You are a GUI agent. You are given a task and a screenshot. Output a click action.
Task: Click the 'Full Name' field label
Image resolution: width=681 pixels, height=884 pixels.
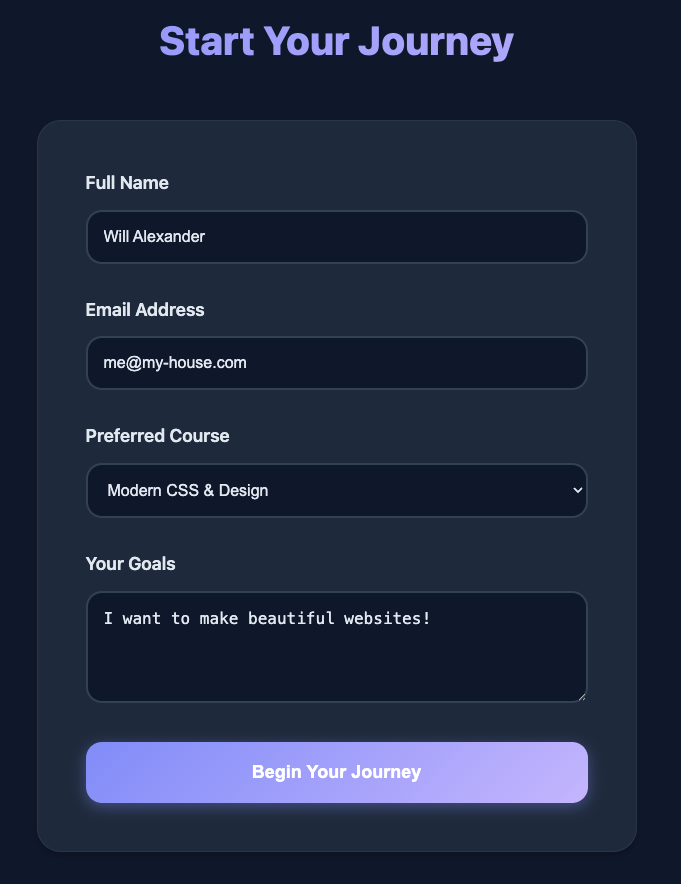click(x=127, y=183)
